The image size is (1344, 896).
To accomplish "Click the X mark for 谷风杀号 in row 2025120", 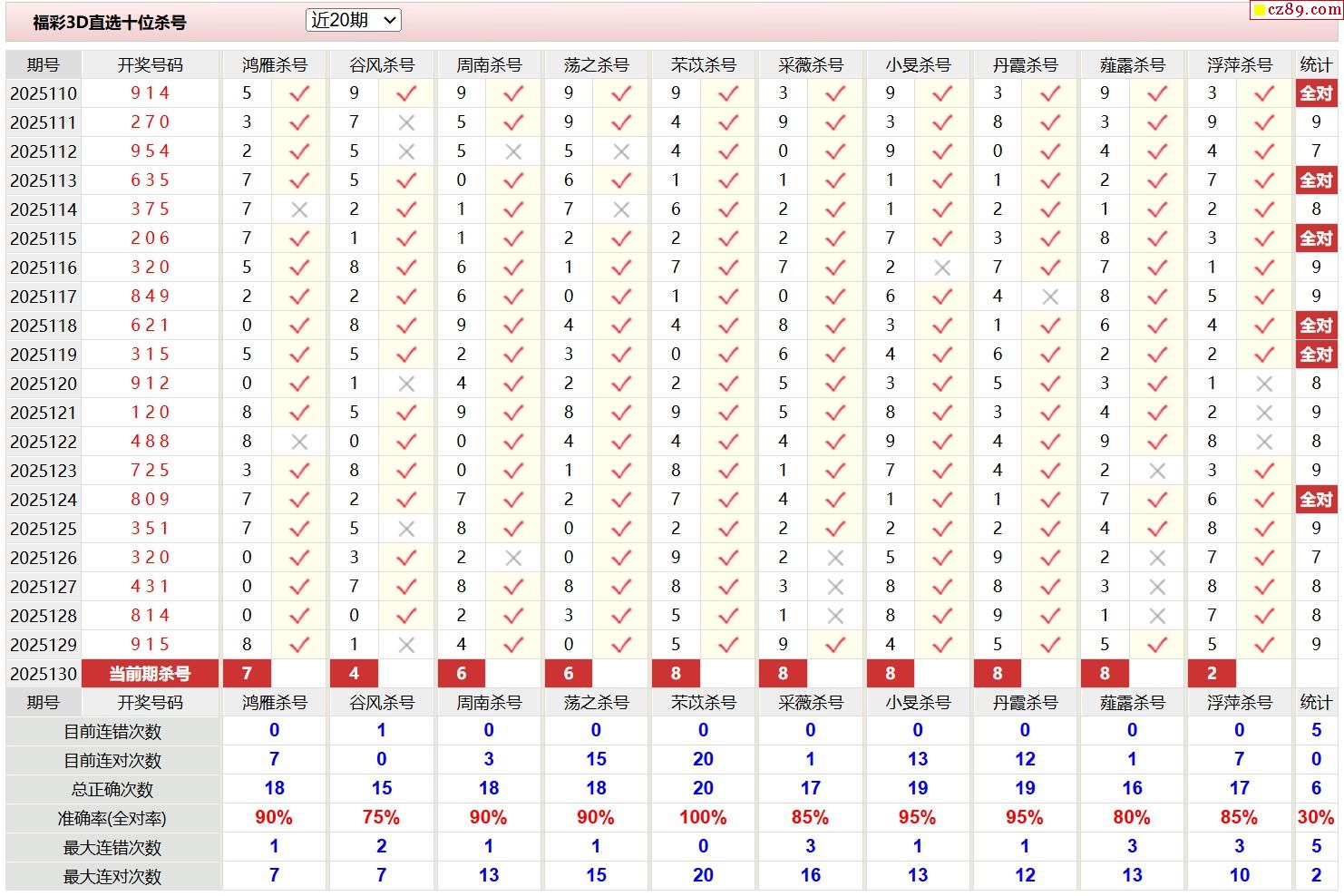I will click(x=406, y=384).
